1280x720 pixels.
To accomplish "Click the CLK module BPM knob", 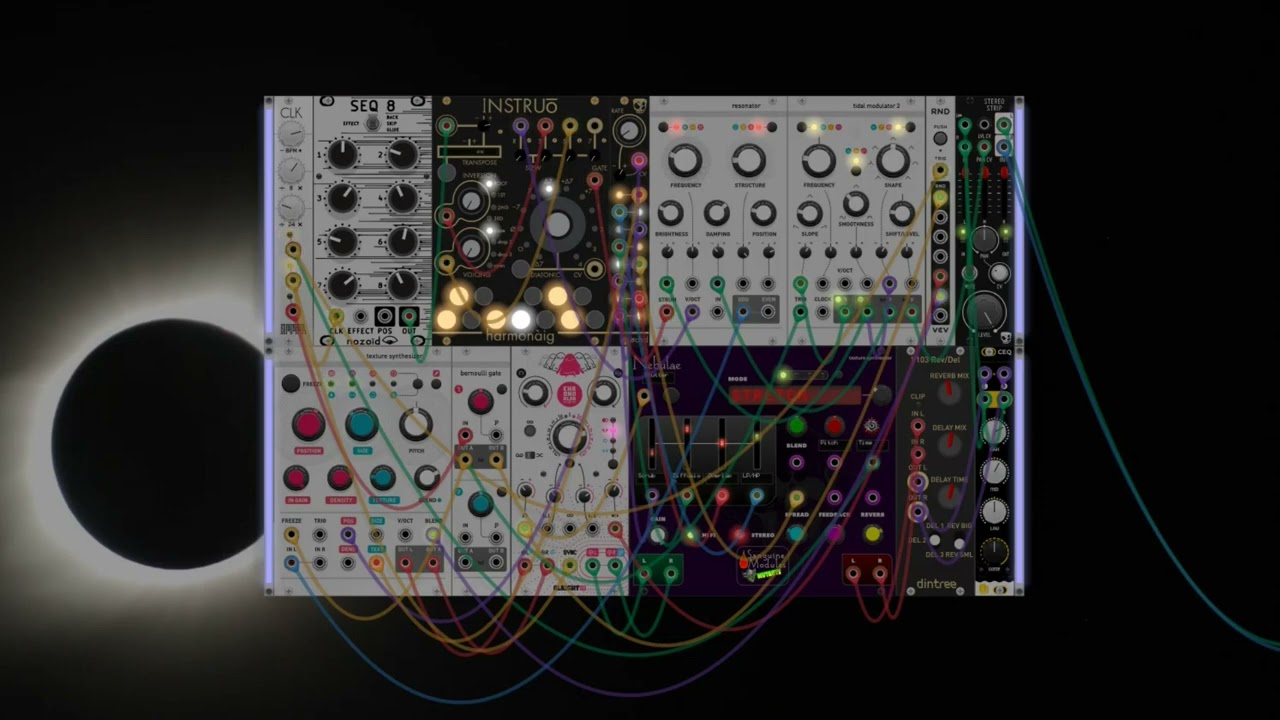I will click(291, 135).
